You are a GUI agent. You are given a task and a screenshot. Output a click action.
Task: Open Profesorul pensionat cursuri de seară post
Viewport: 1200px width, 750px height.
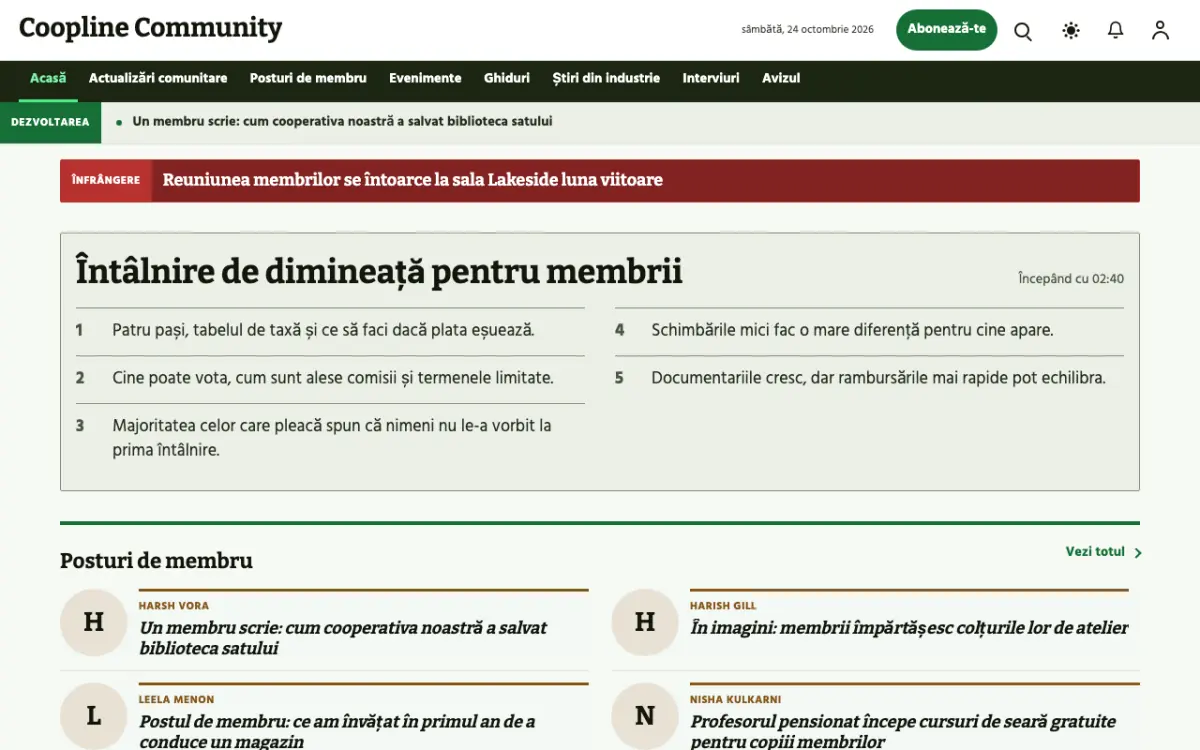pyautogui.click(x=903, y=731)
